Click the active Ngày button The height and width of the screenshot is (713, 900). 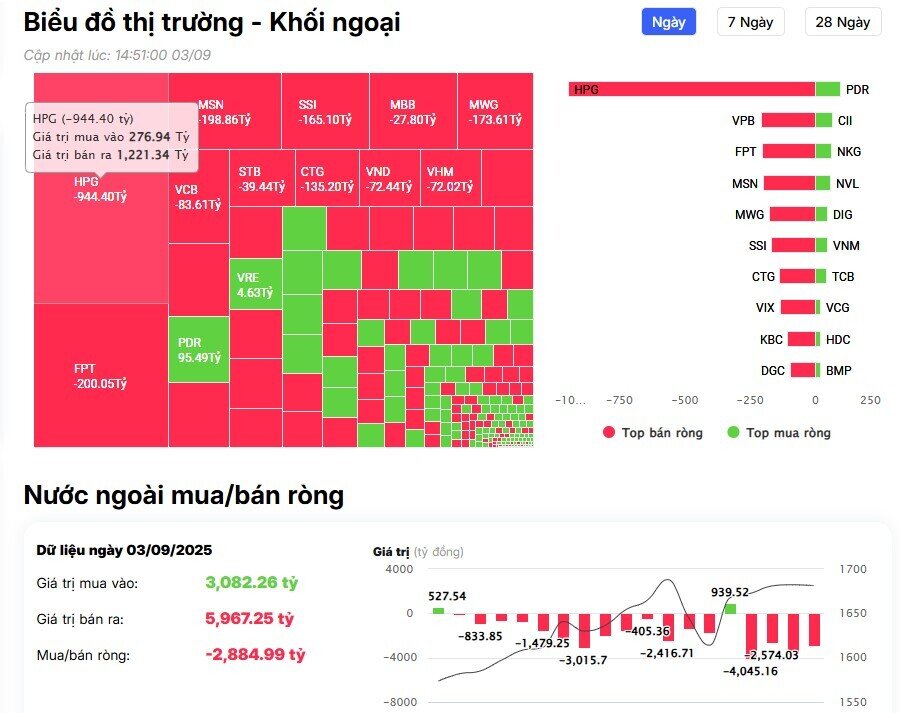tap(667, 22)
